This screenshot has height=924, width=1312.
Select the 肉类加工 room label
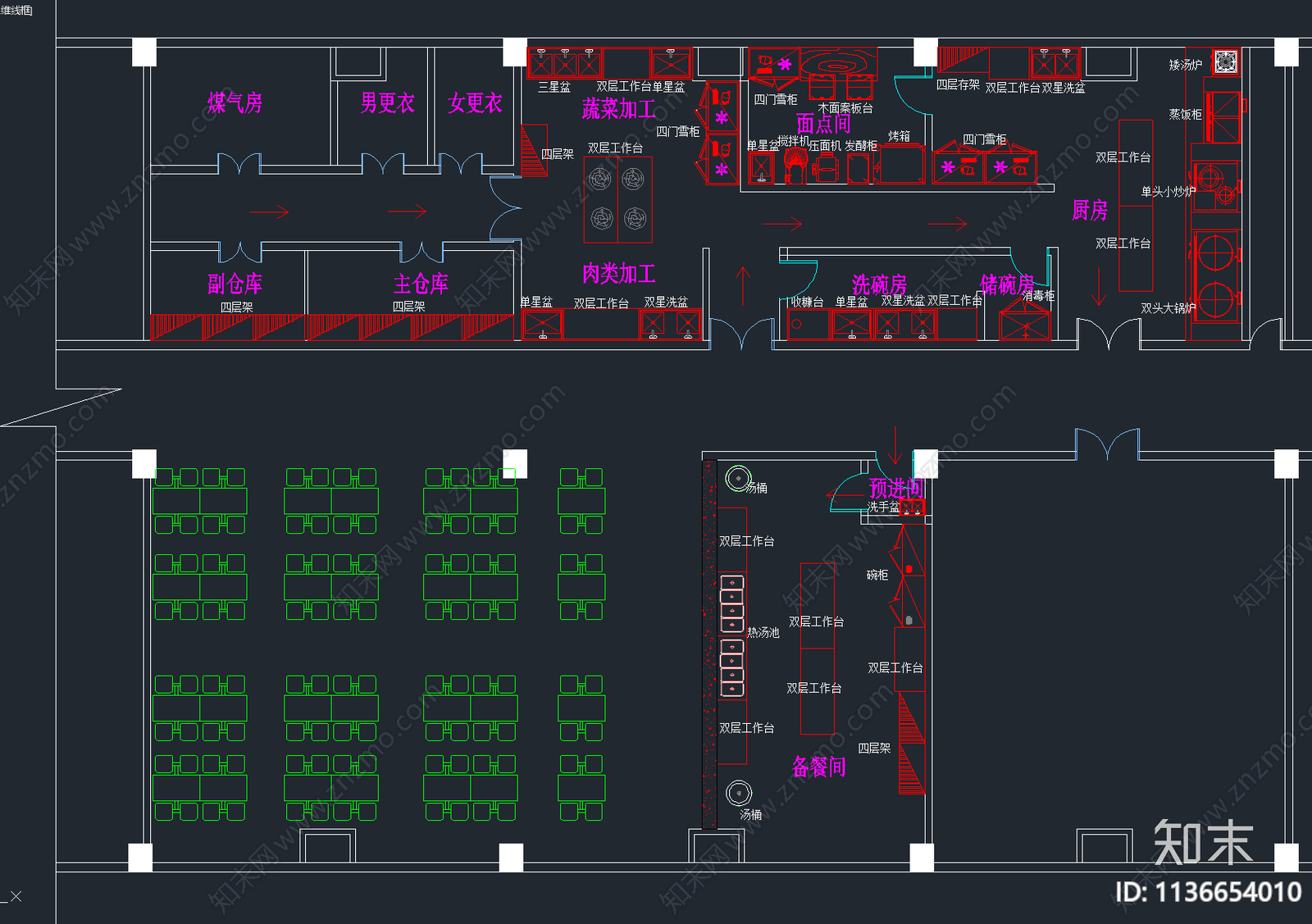[x=618, y=273]
